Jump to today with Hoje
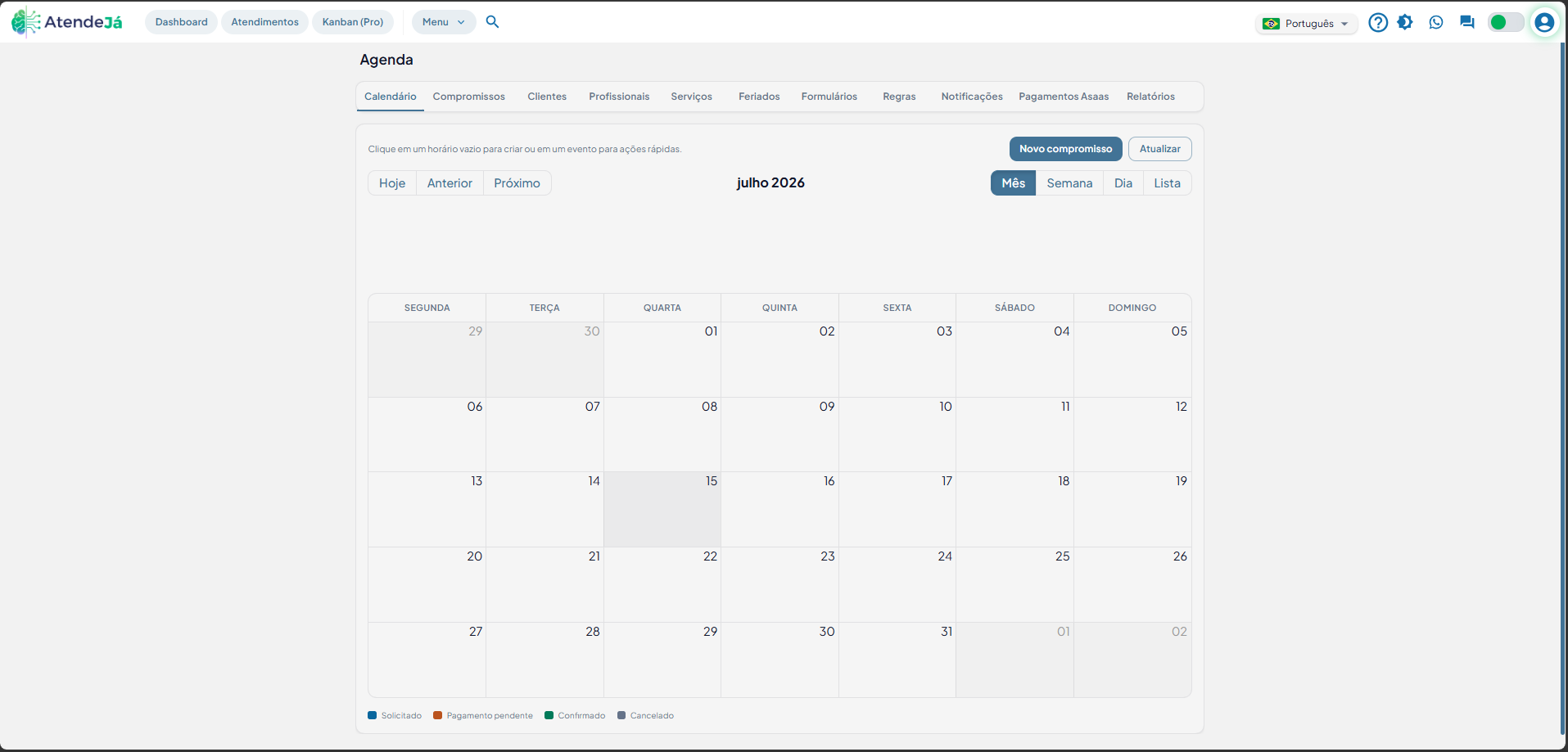 point(392,183)
